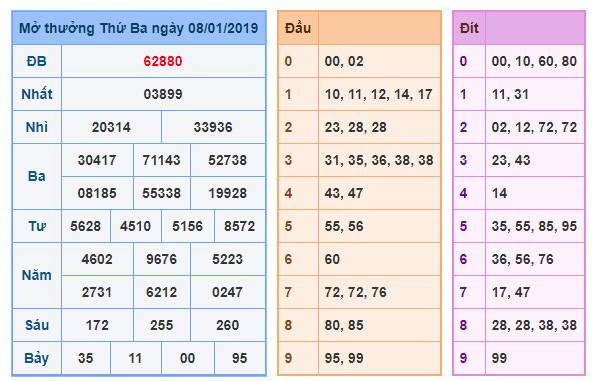Click the Đít column header

[469, 28]
